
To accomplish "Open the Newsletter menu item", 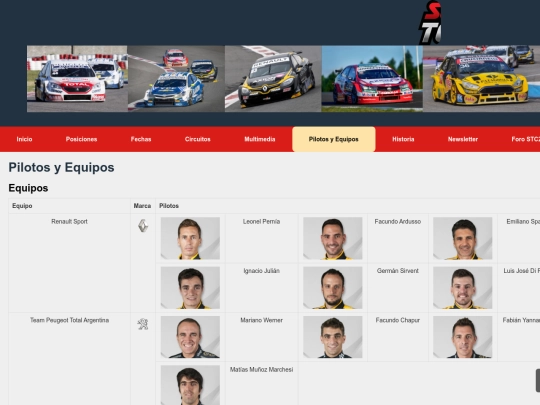I will [x=463, y=139].
